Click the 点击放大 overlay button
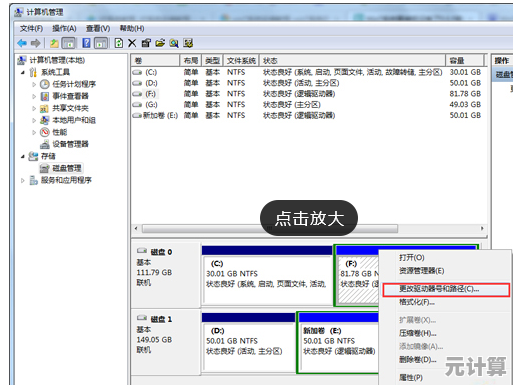 309,219
